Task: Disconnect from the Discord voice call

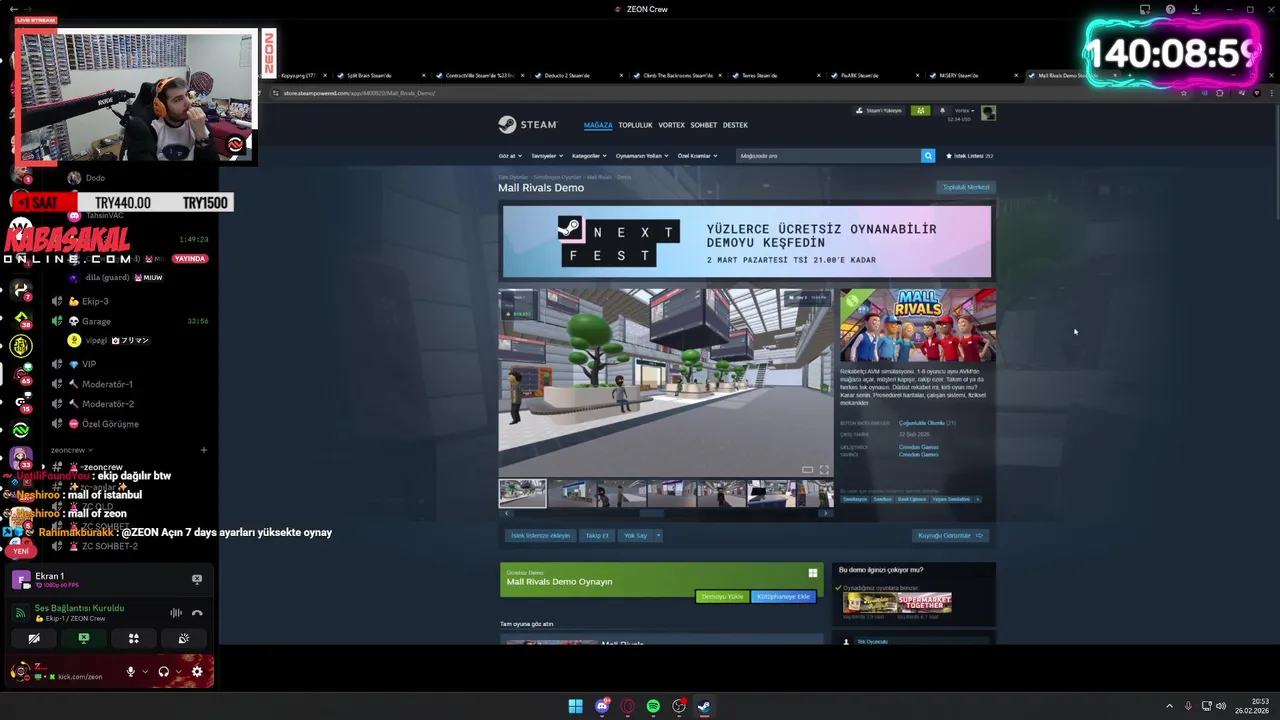Action: click(197, 613)
